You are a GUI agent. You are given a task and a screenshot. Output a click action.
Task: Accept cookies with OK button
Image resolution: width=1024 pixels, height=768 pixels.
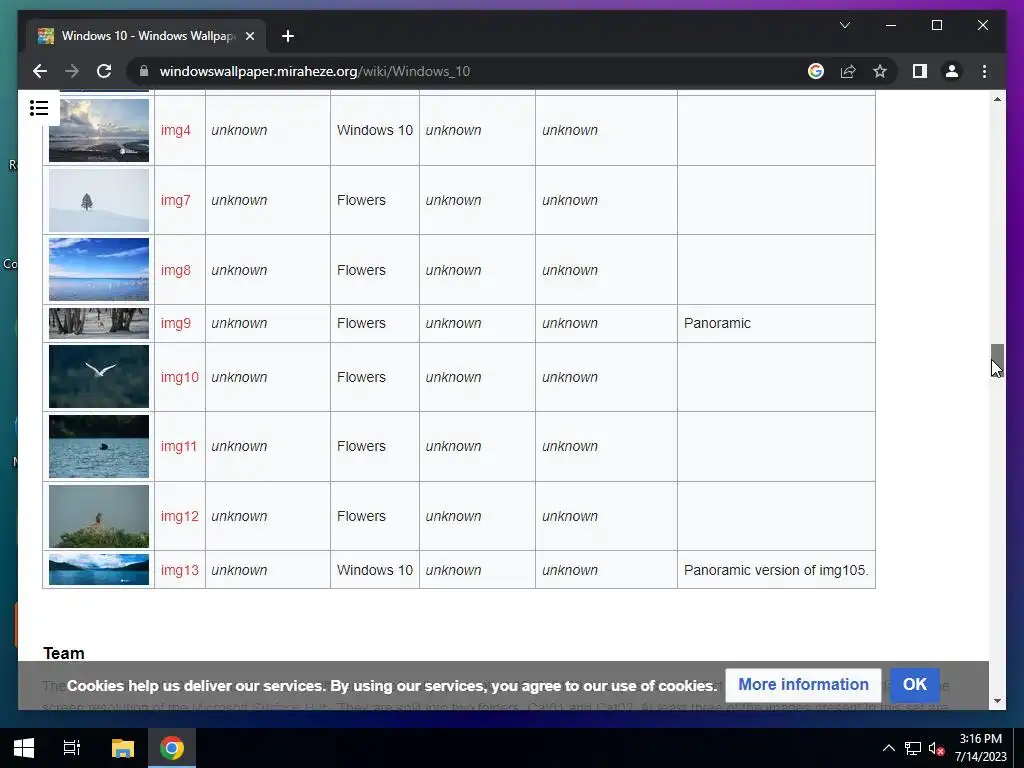(x=914, y=684)
